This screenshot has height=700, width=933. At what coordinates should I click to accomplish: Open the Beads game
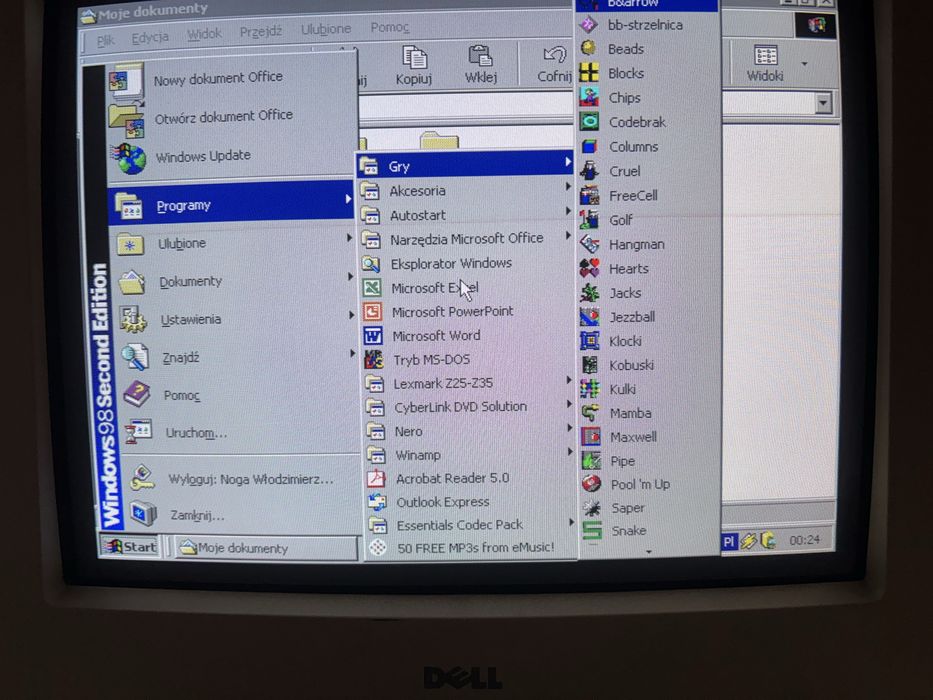pyautogui.click(x=647, y=49)
